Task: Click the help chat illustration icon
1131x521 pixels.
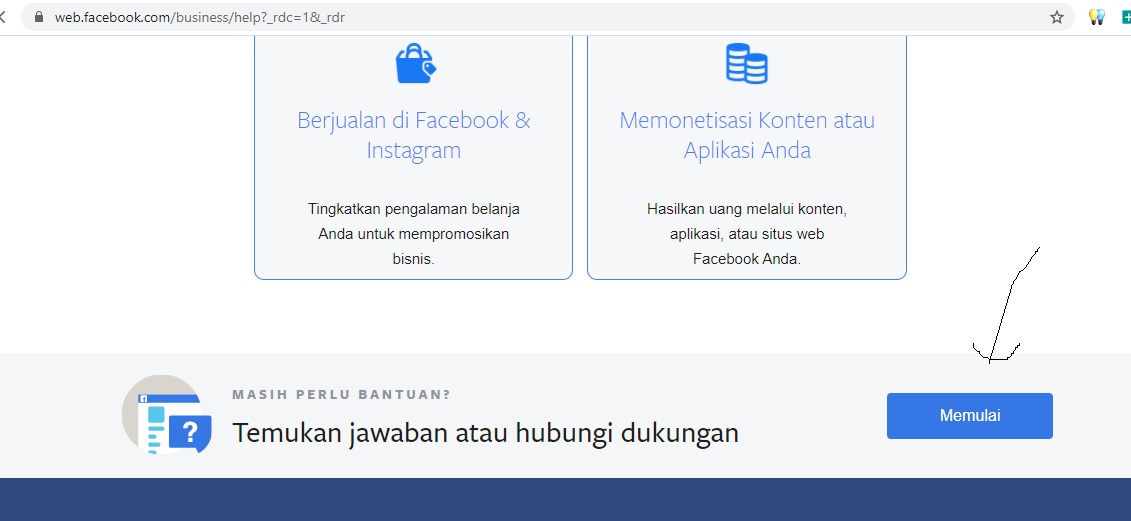Action: [167, 415]
